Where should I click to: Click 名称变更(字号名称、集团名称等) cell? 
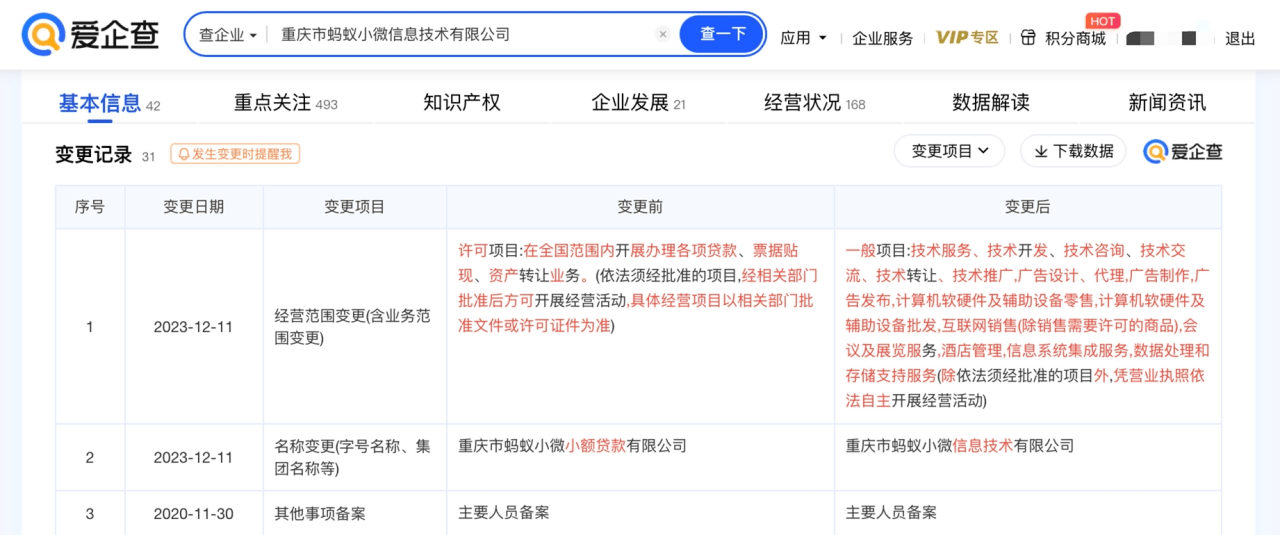tap(354, 457)
